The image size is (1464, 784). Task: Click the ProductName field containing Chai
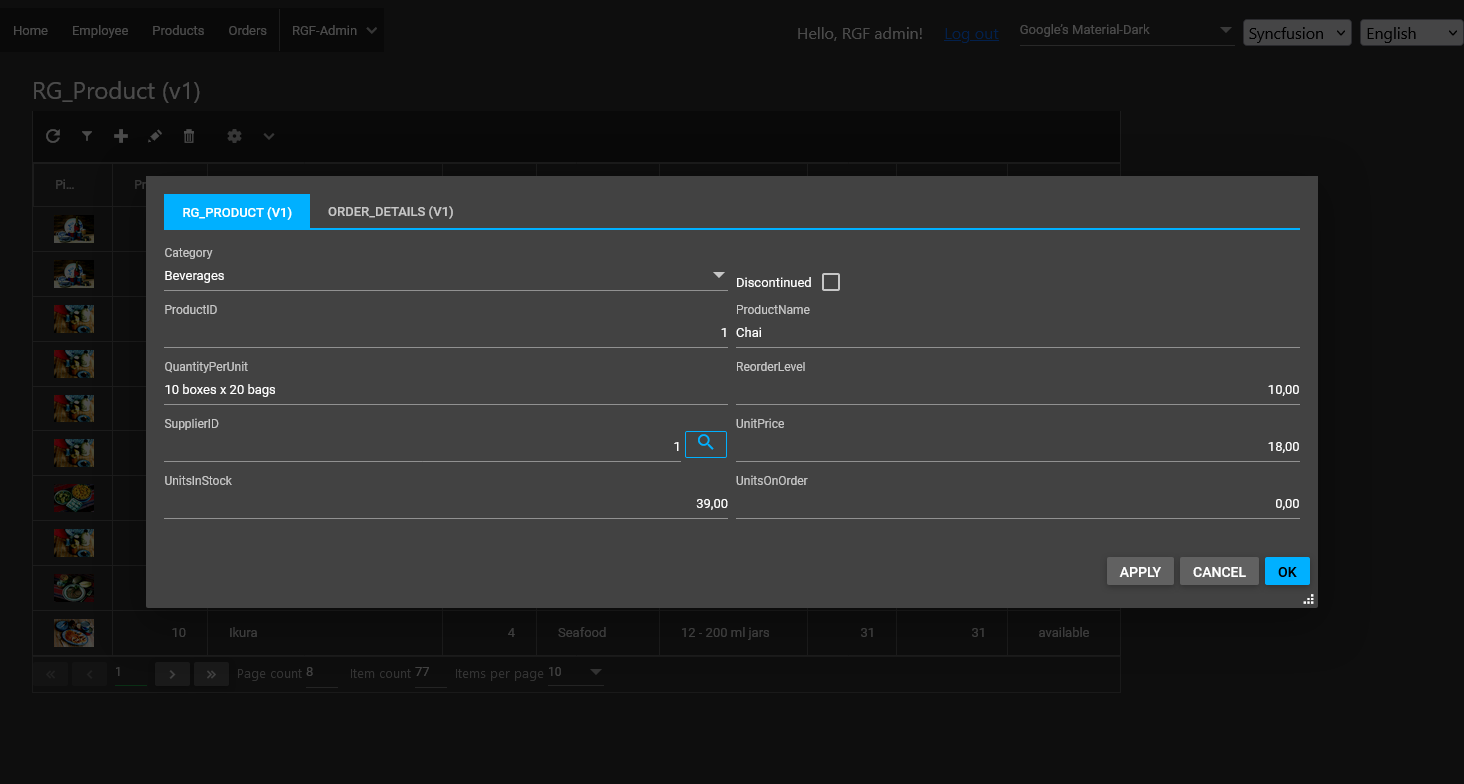pos(1016,333)
